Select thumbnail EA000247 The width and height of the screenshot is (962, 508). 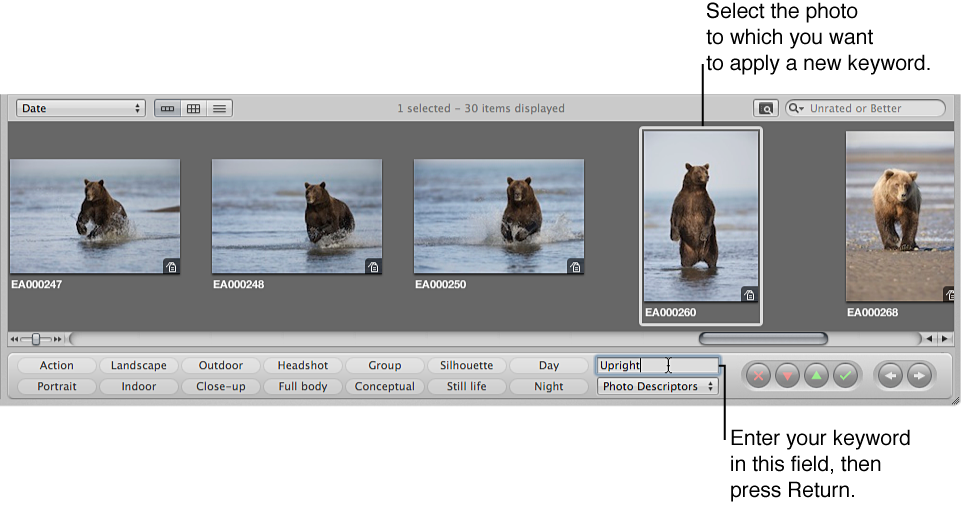(x=95, y=216)
